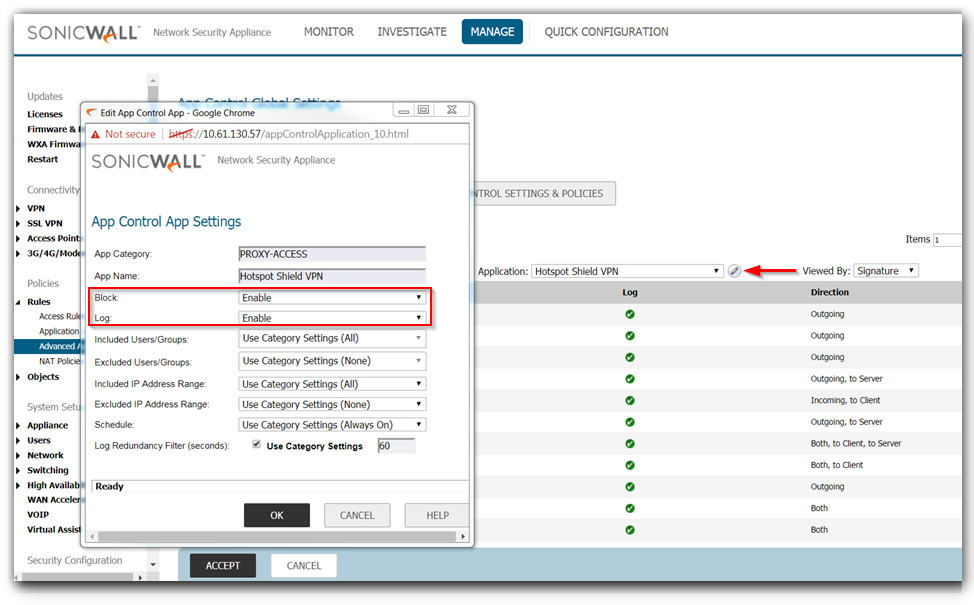Click the Log Redundancy Filter seconds field

click(396, 446)
